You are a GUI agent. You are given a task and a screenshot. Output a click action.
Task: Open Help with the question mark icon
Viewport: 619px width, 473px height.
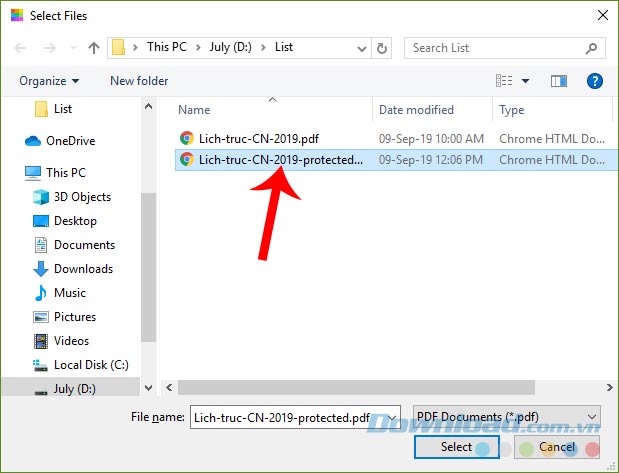pyautogui.click(x=595, y=81)
